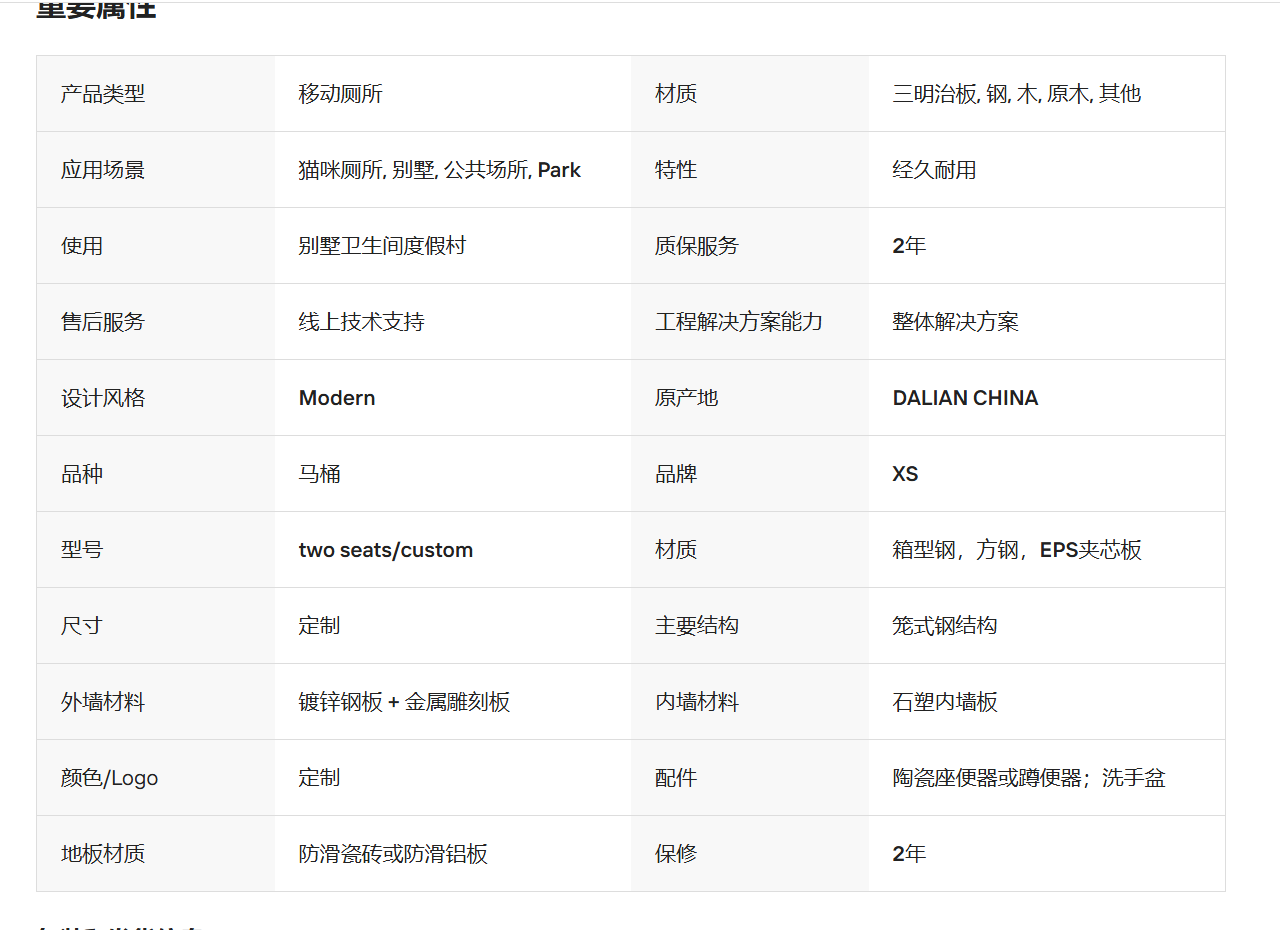1280x930 pixels.
Task: Click the '颜色/Logo' attribute label
Action: pos(110,778)
